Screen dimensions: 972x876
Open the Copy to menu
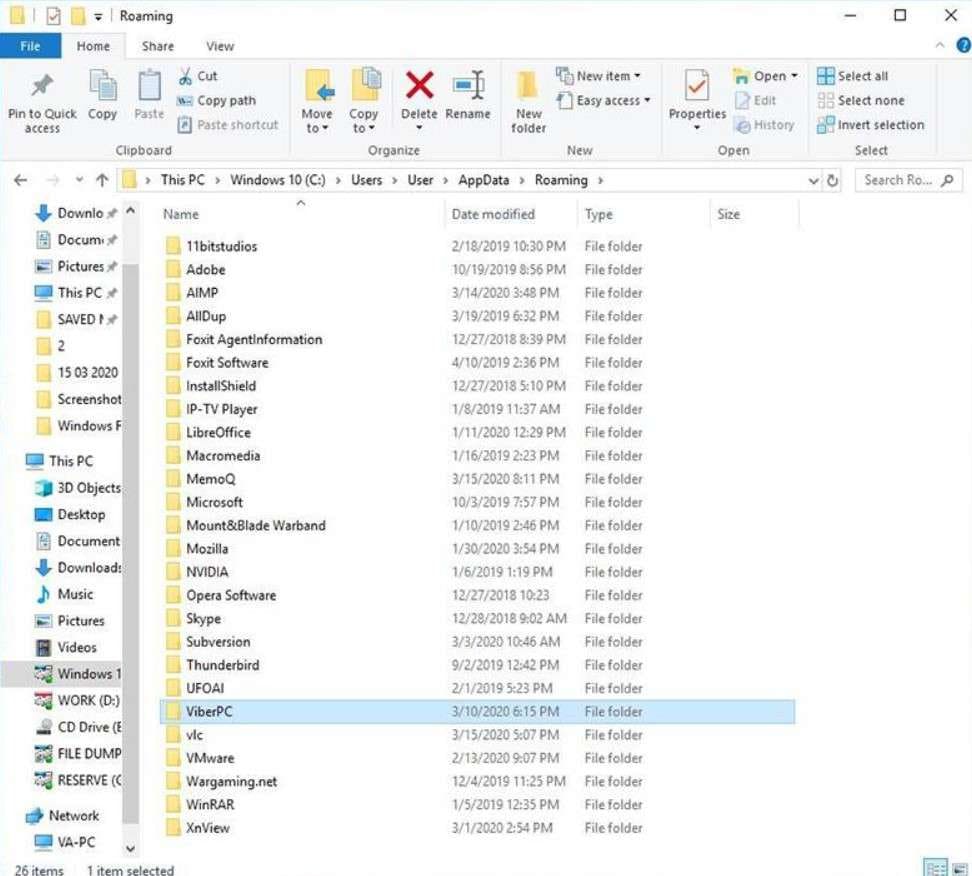coord(363,101)
